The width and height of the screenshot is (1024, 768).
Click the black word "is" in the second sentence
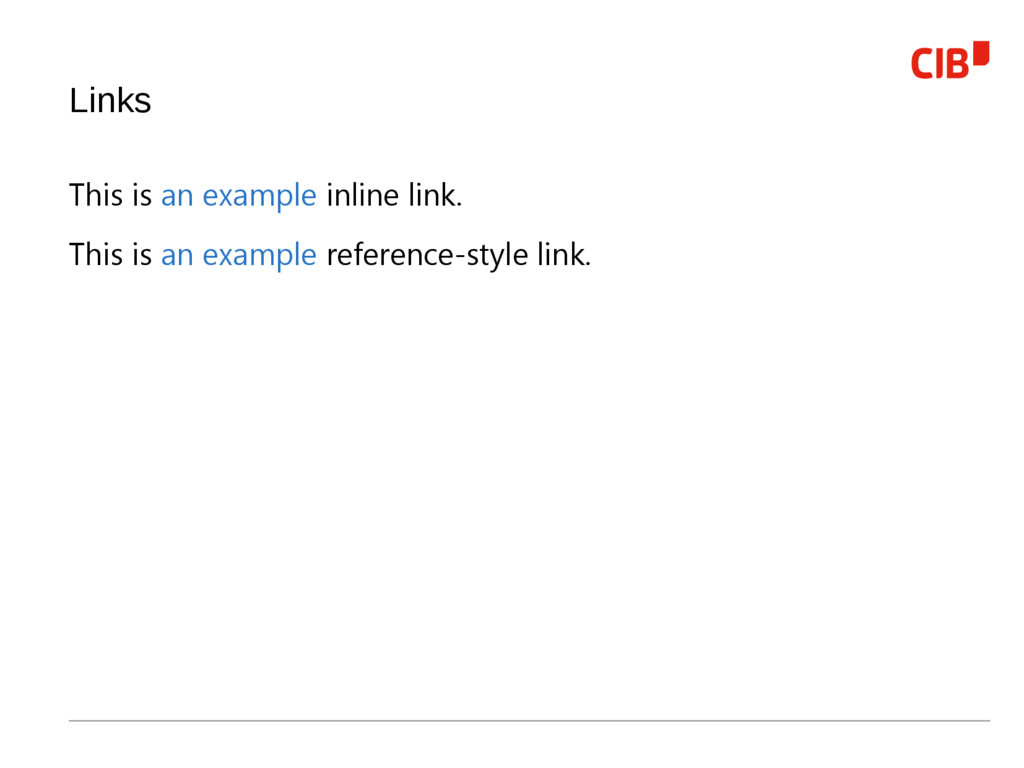coord(142,255)
